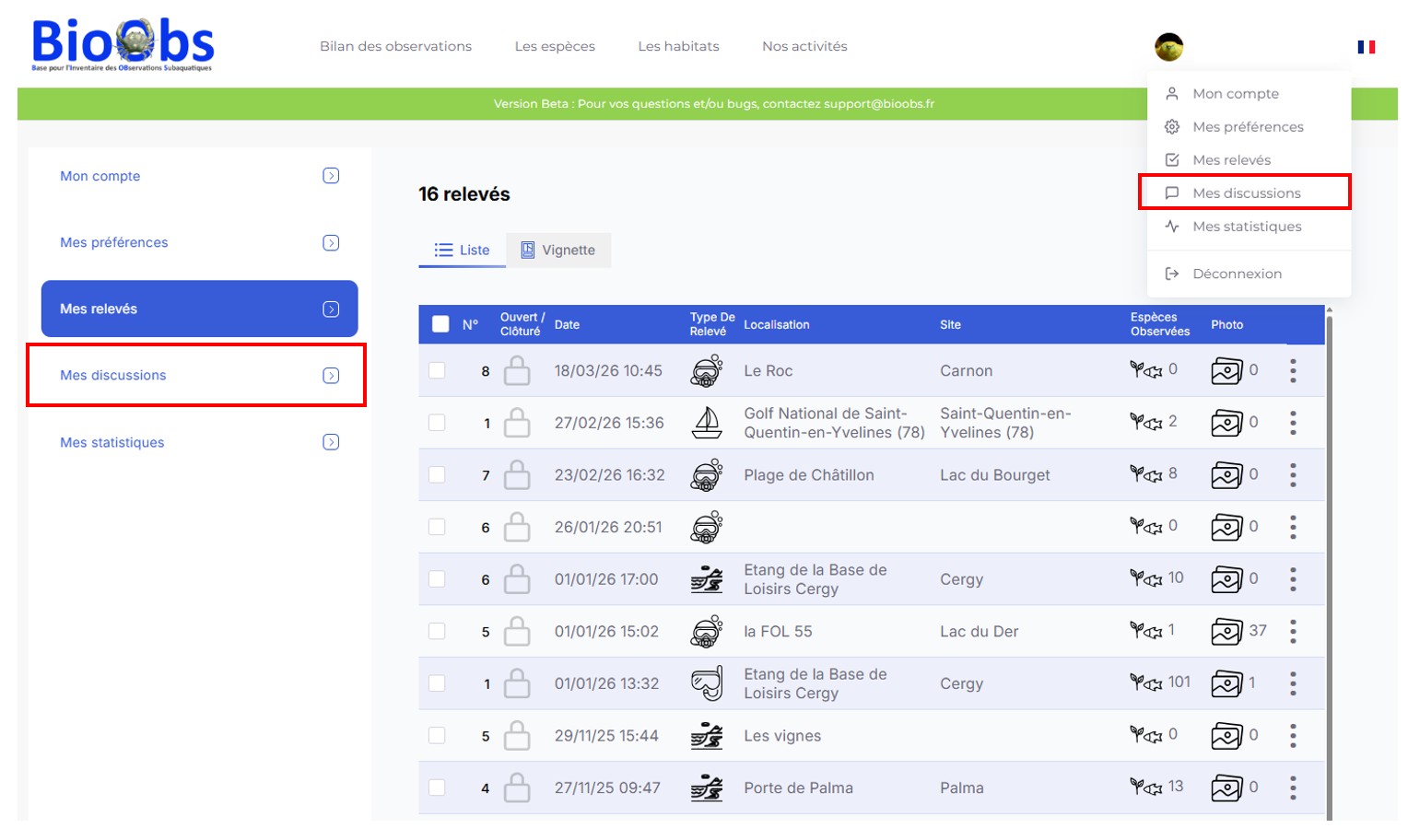Image resolution: width=1408 pixels, height=840 pixels.
Task: Open three-dot menu for Lac du Der row
Action: tap(1293, 632)
